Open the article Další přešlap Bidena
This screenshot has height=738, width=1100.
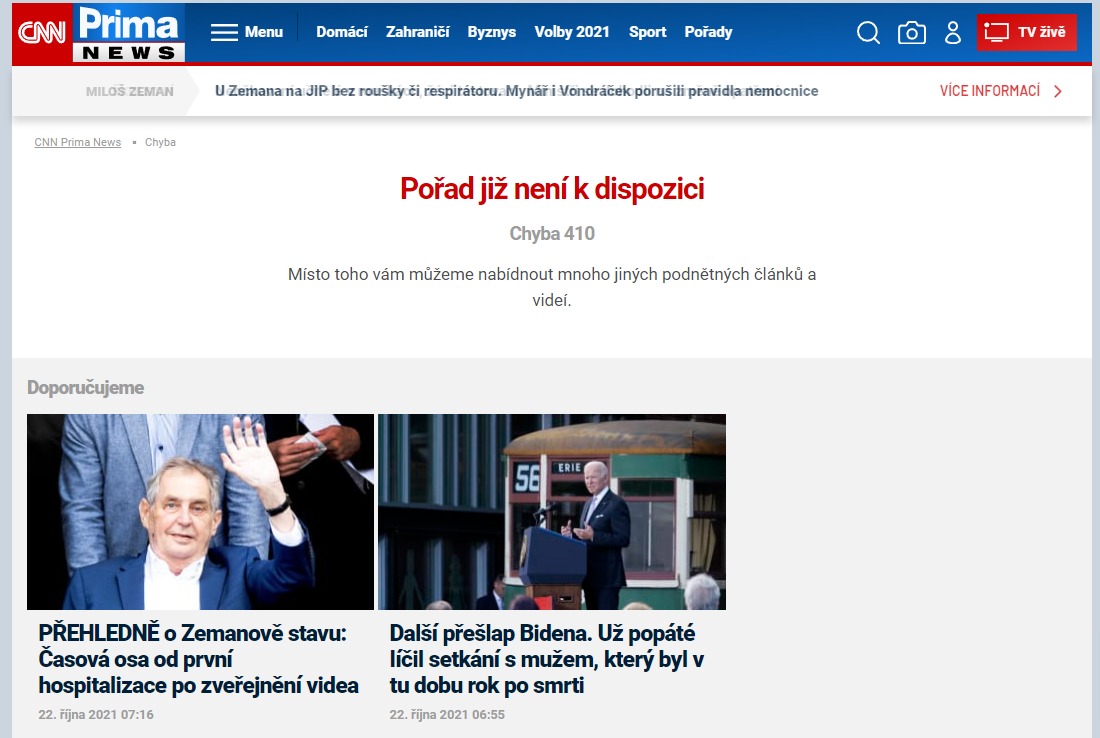pos(546,659)
